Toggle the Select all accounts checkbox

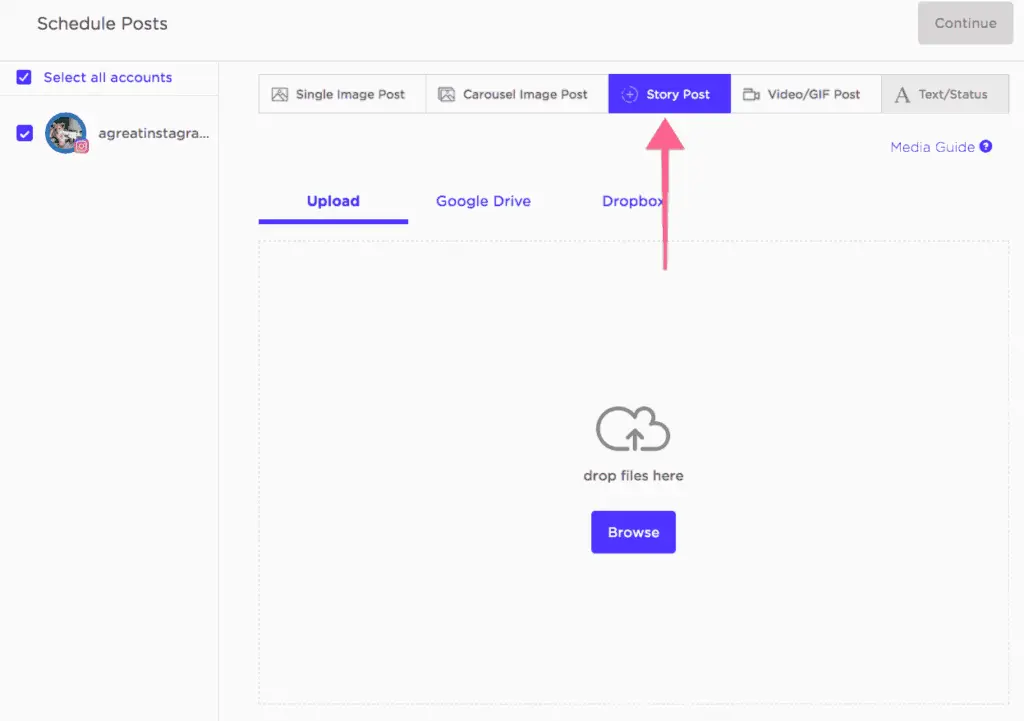point(25,77)
